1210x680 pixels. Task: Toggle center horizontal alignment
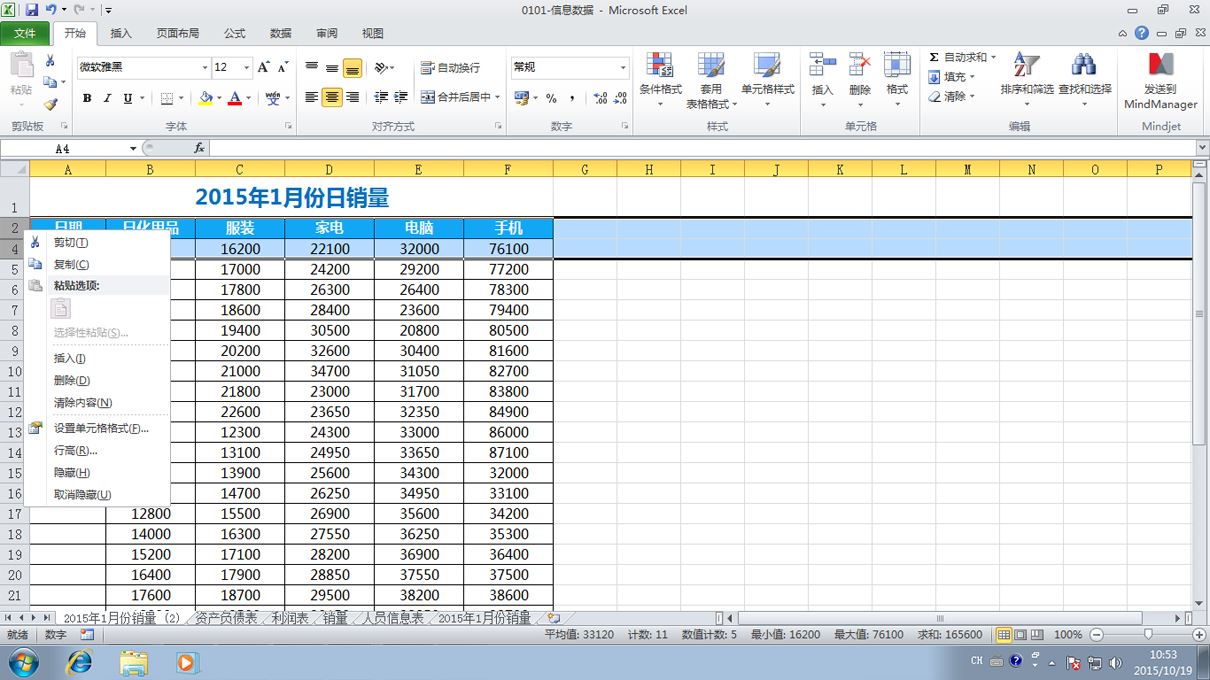click(332, 98)
